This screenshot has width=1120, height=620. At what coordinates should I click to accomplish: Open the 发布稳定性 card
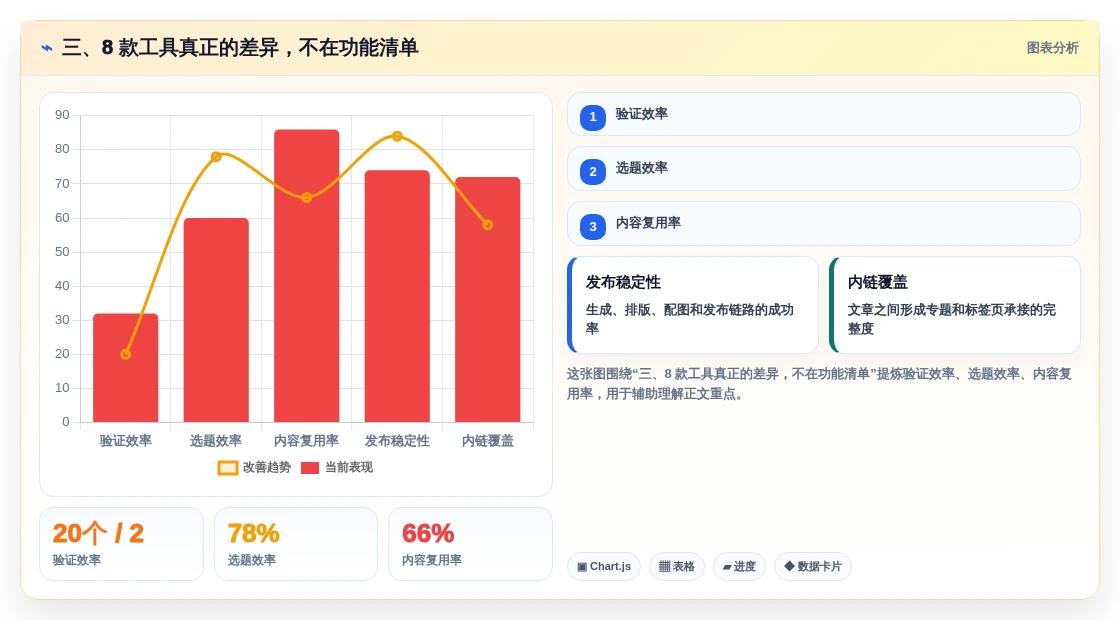693,305
